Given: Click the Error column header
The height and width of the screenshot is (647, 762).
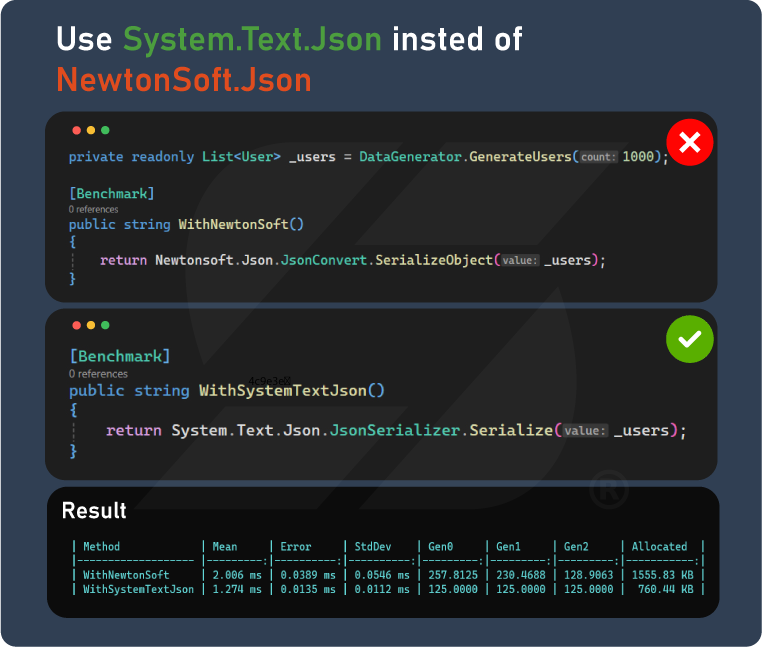Looking at the screenshot, I should 295,547.
